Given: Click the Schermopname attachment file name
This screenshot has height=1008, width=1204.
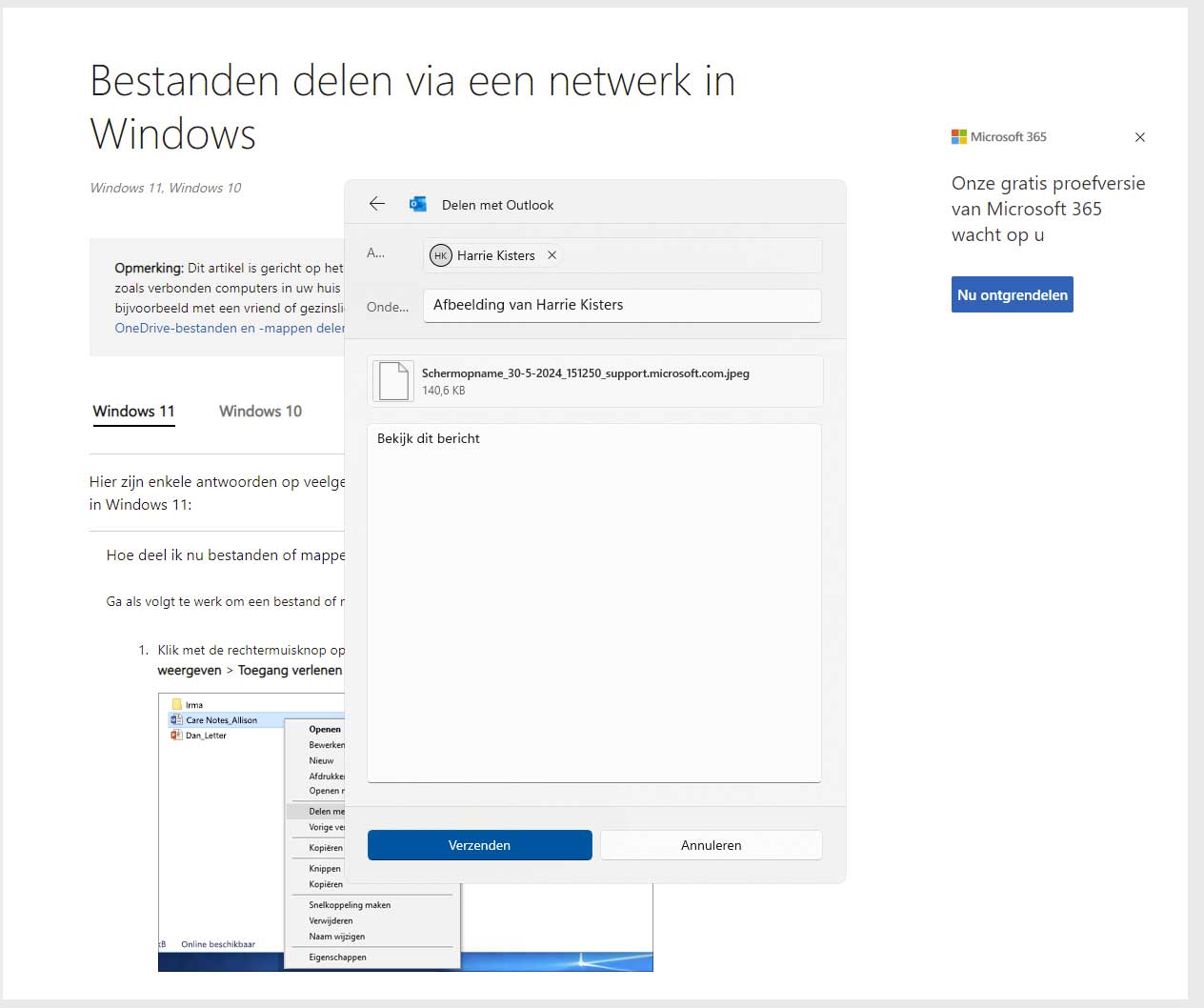Looking at the screenshot, I should click(586, 373).
